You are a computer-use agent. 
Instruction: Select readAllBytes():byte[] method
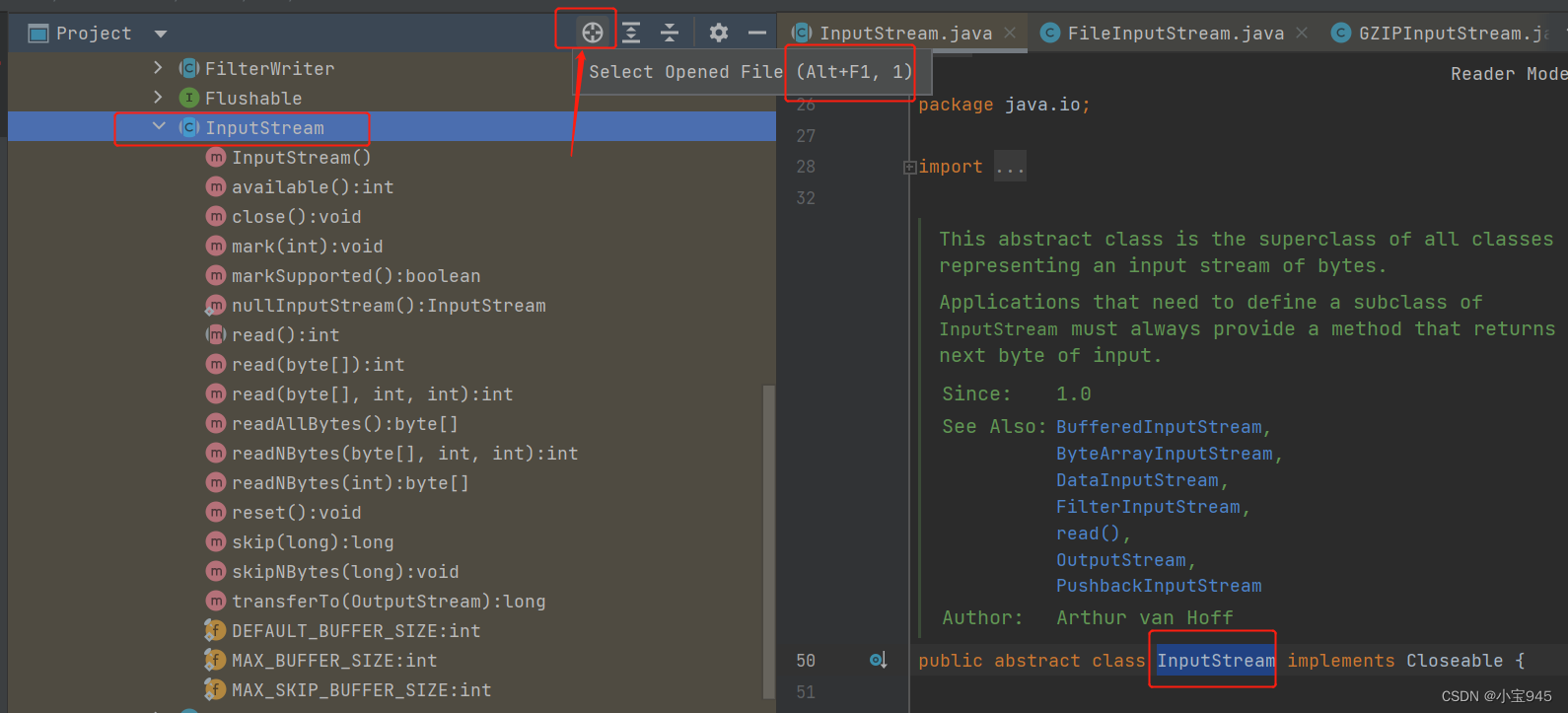[345, 424]
